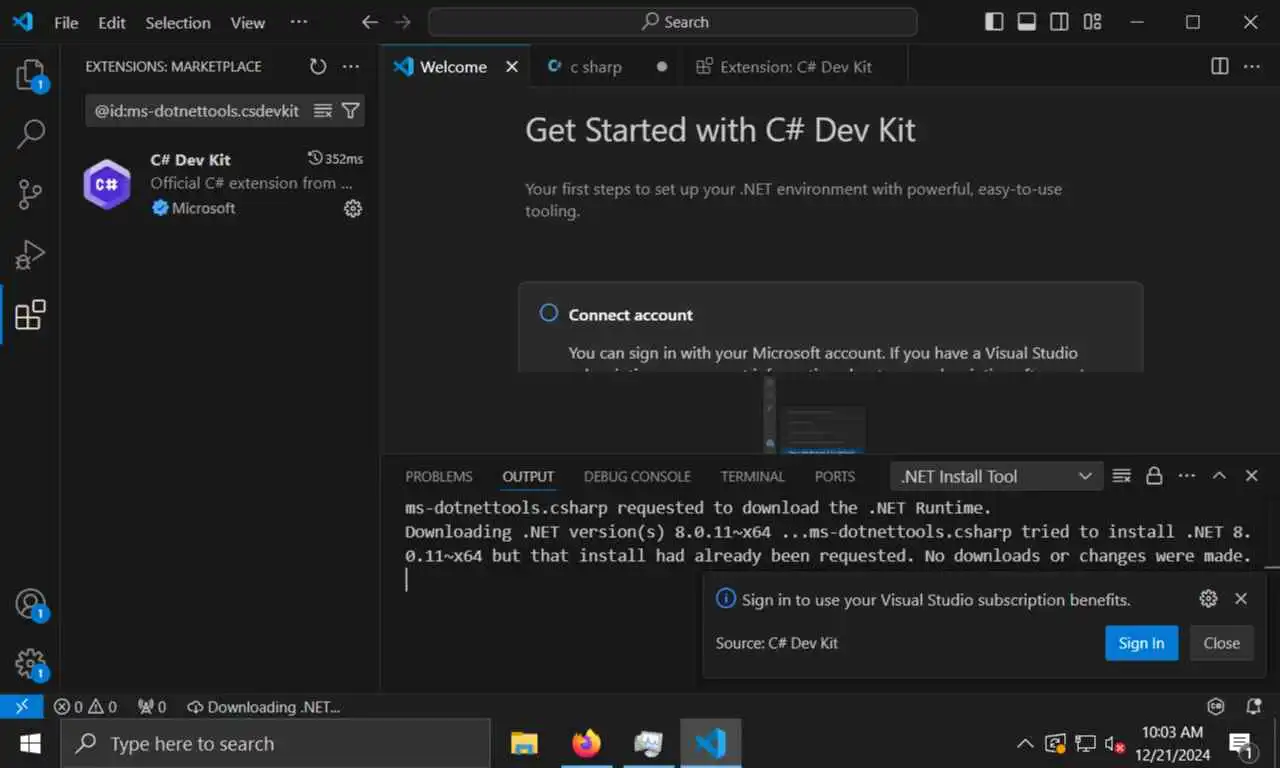Open notification settings gear
Image resolution: width=1280 pixels, height=768 pixels.
tap(1208, 599)
